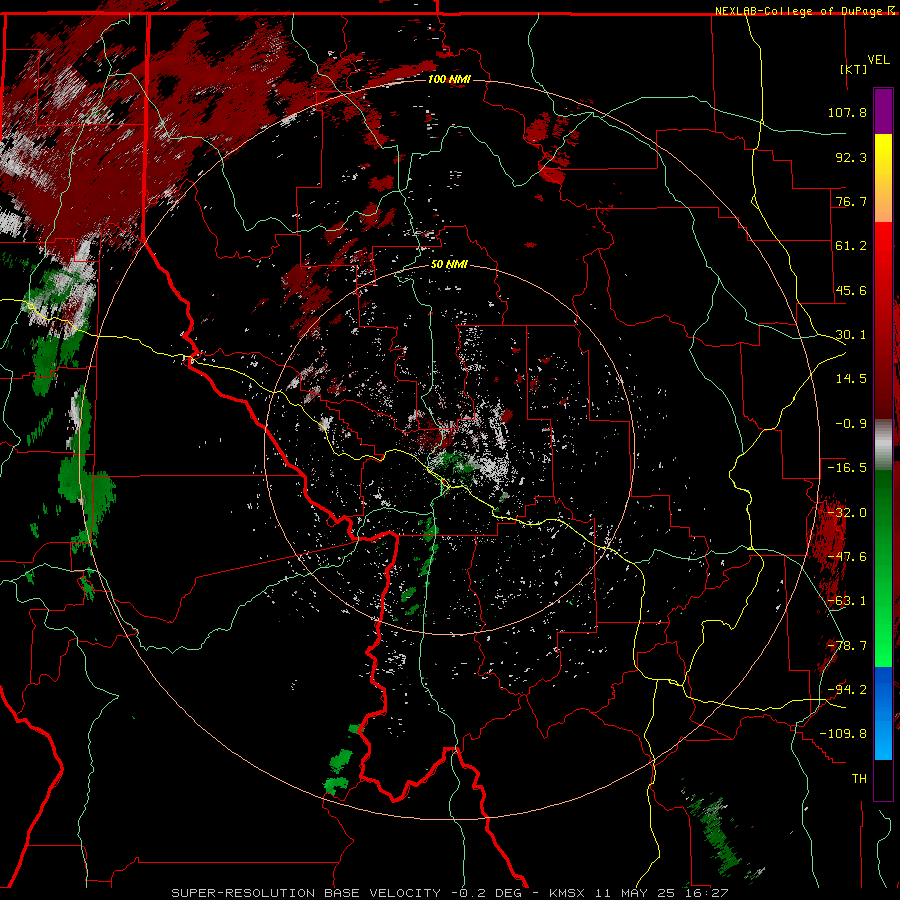Click the blue segment of velocity color bar

(x=883, y=713)
